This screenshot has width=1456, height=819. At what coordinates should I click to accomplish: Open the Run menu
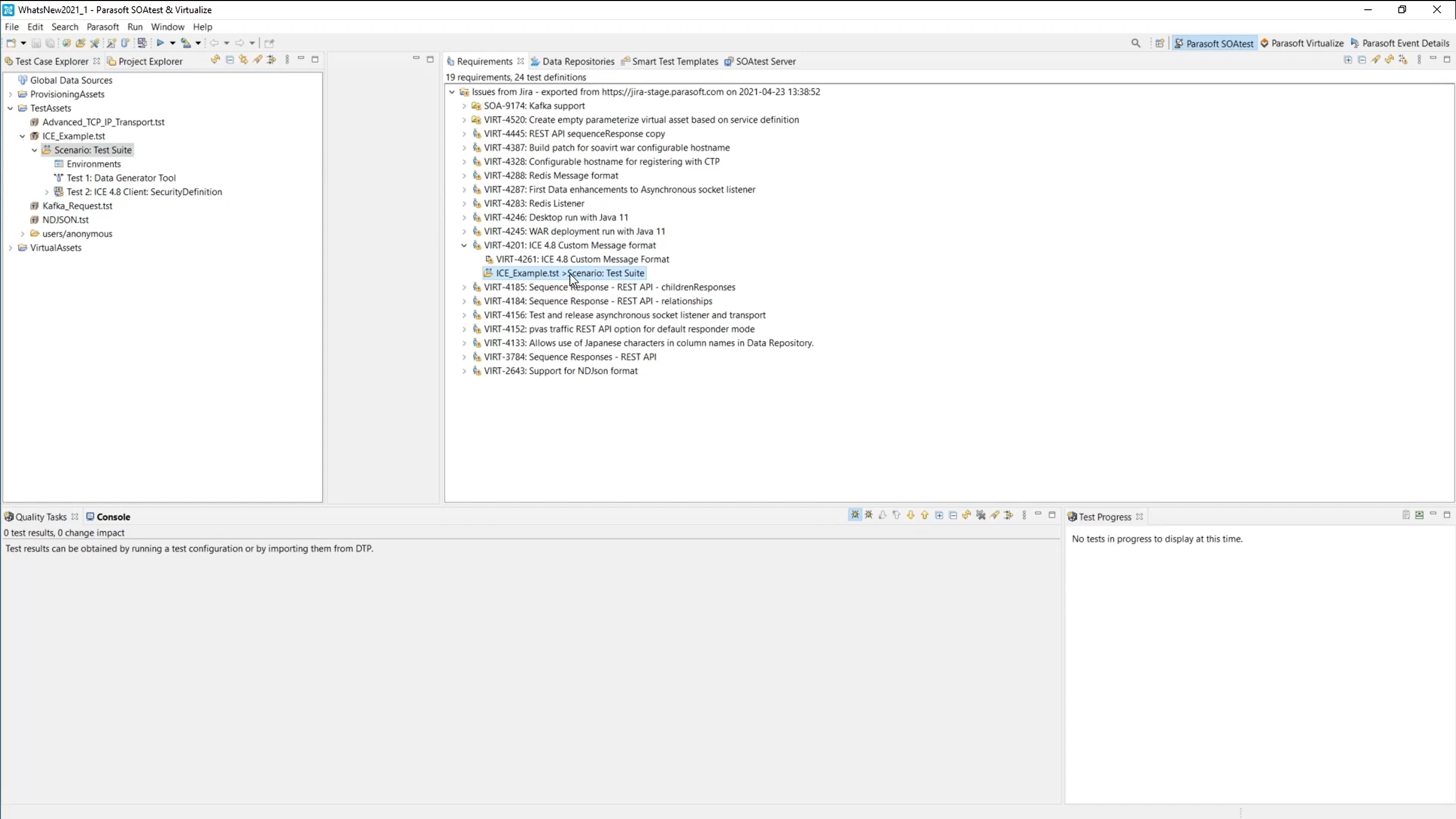[x=135, y=27]
